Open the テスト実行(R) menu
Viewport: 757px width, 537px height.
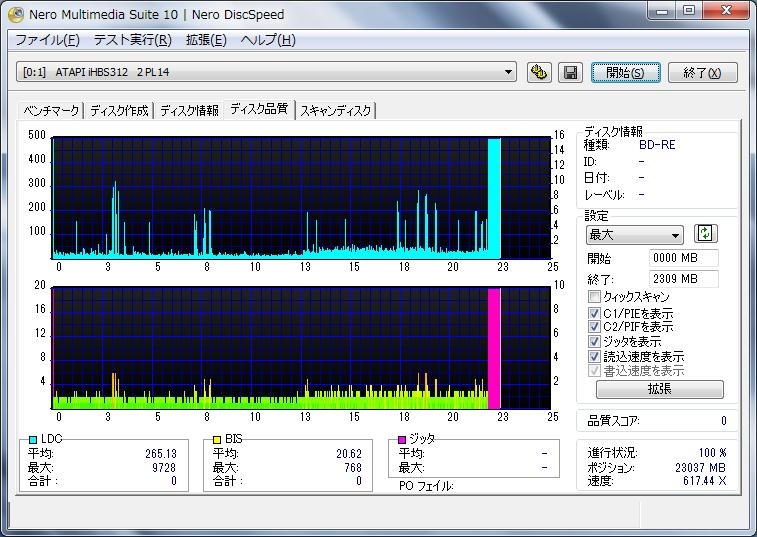tap(133, 40)
